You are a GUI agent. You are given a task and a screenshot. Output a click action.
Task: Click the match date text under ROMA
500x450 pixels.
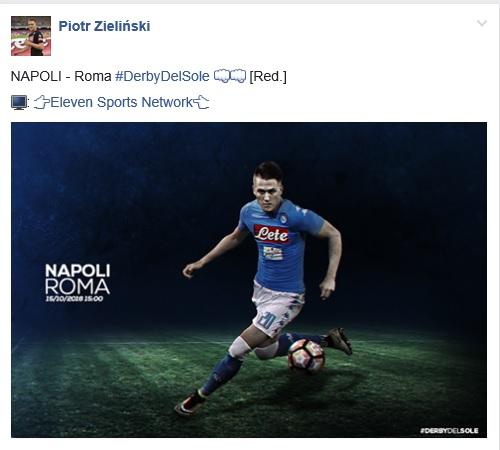pyautogui.click(x=74, y=299)
